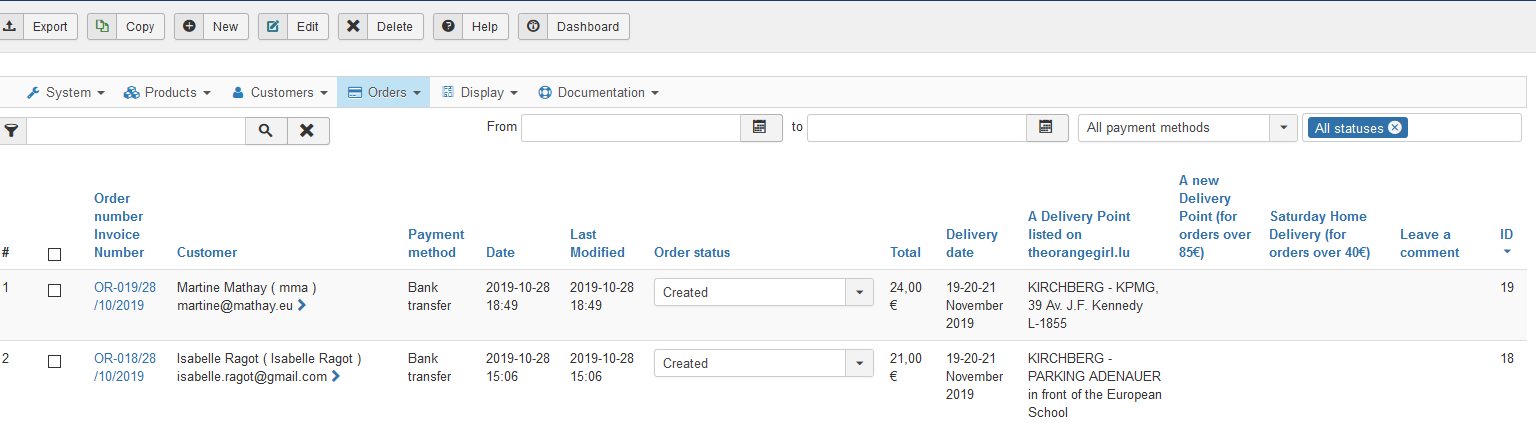Open Martine Mathay customer details arrow
This screenshot has height=426, width=1536.
point(302,306)
